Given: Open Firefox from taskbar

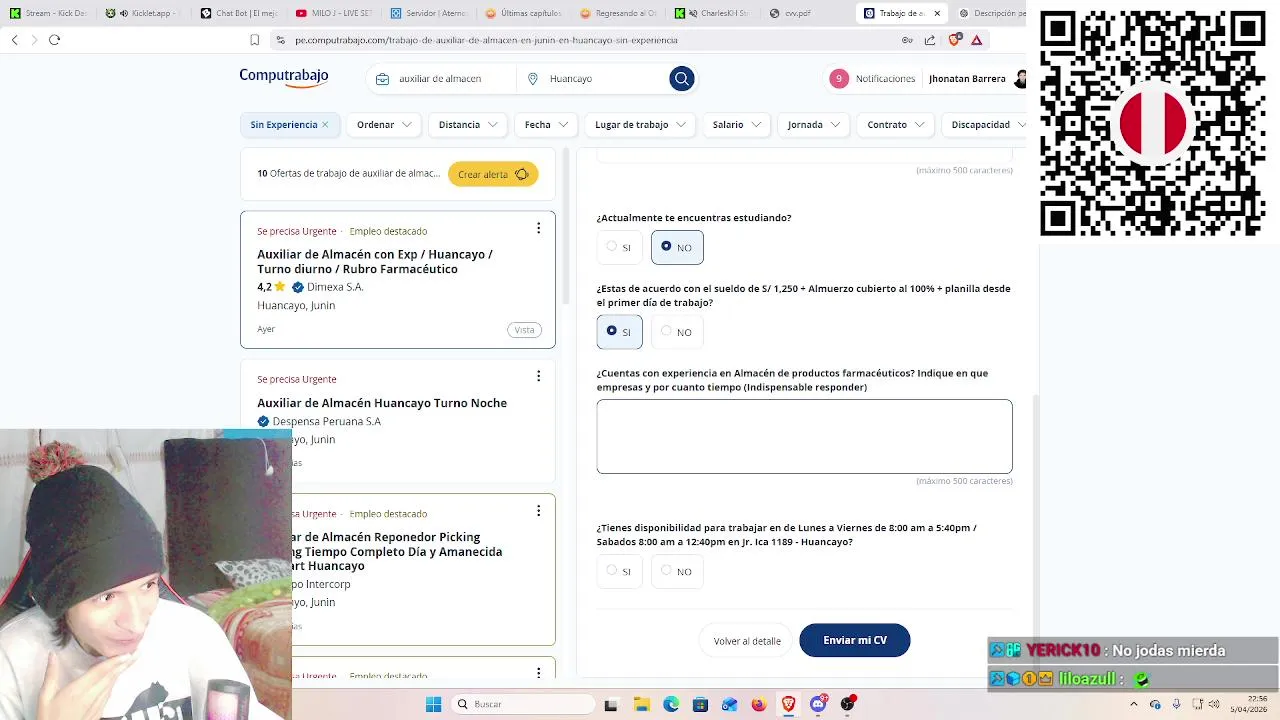Looking at the screenshot, I should click(x=759, y=704).
